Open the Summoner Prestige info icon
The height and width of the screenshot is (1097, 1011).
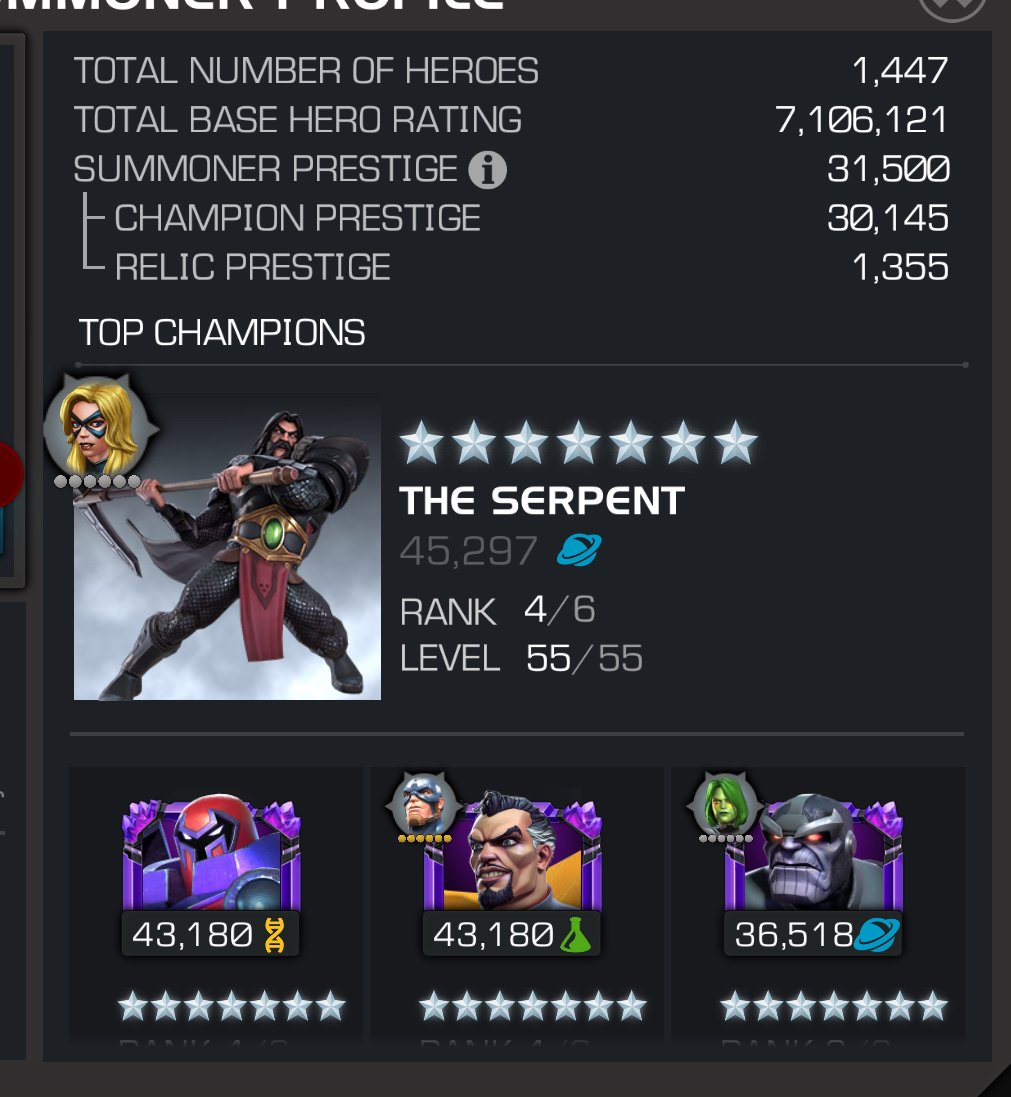(x=487, y=170)
